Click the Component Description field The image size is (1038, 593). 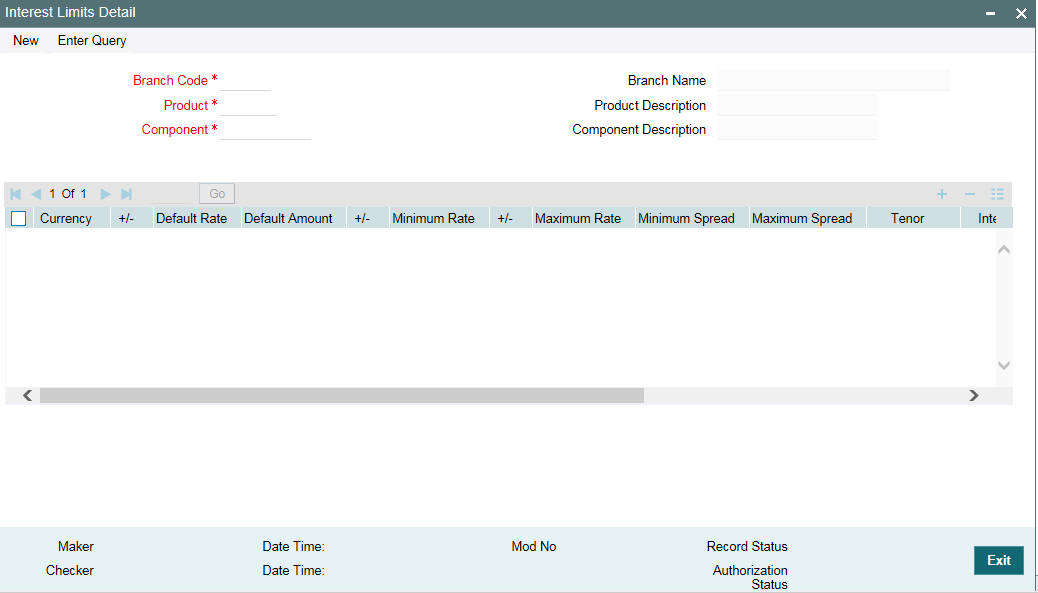[x=797, y=130]
